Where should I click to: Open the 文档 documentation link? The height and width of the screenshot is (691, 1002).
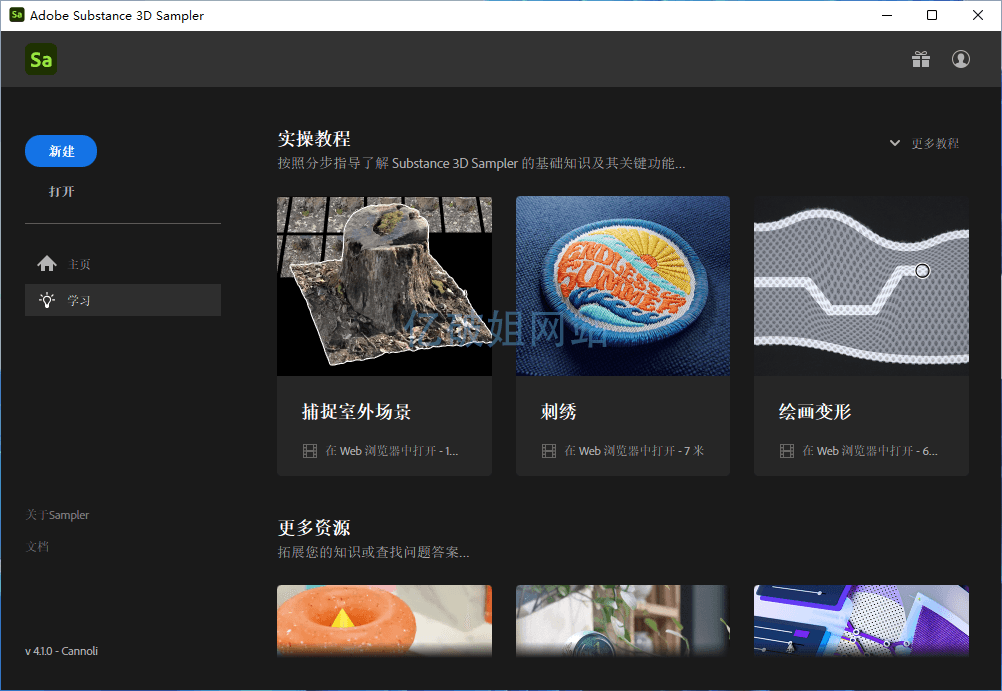point(37,547)
